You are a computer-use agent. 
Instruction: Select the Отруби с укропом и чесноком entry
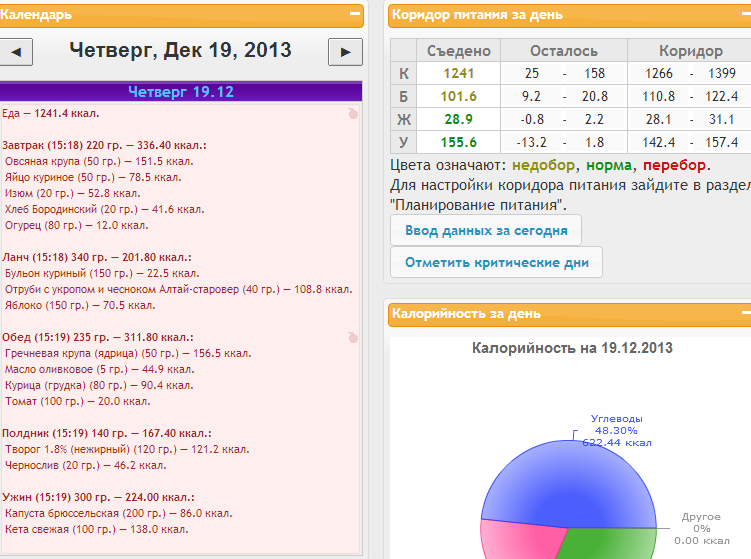tap(179, 289)
